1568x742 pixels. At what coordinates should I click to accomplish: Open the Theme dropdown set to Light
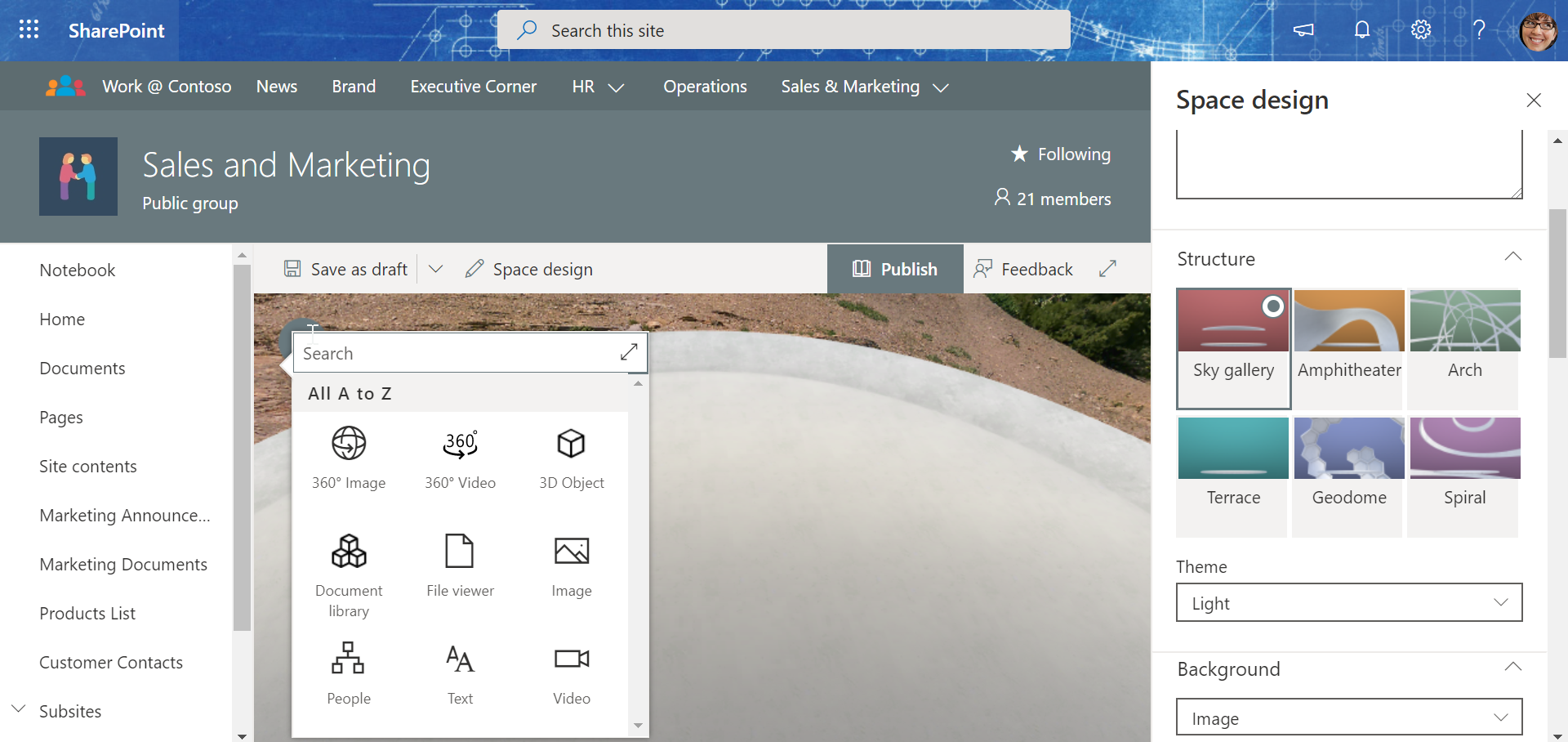[x=1347, y=602]
